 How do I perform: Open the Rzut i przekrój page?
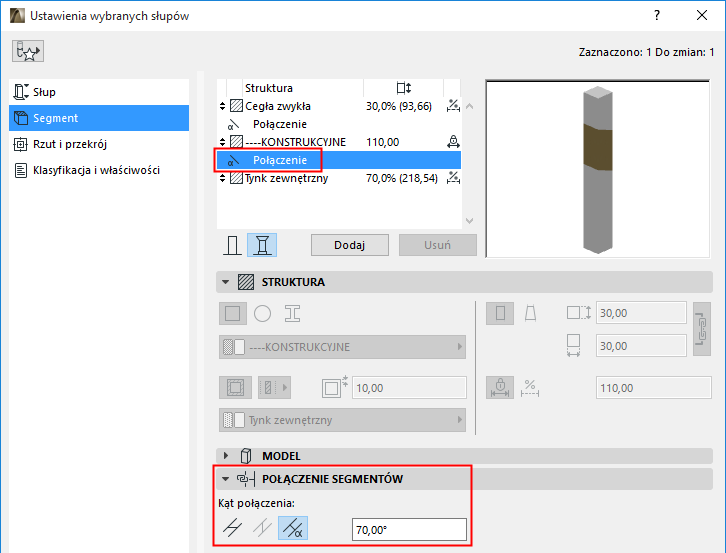(x=99, y=144)
